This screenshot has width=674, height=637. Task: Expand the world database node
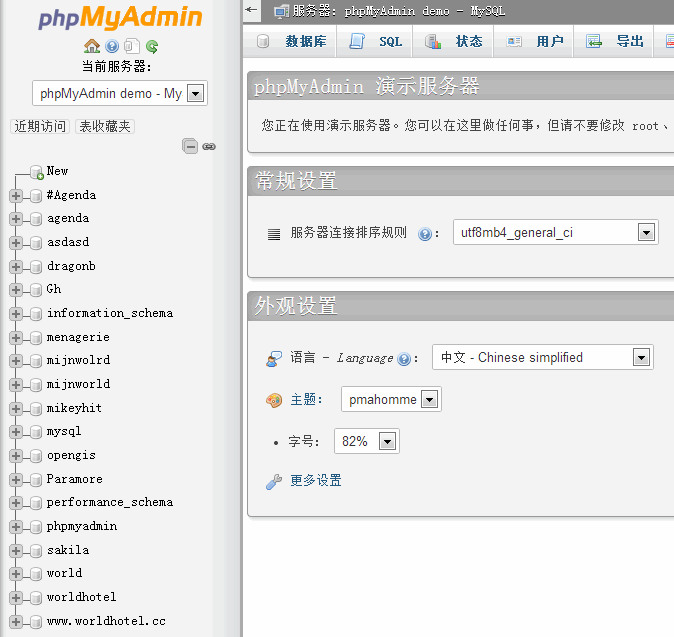15,574
